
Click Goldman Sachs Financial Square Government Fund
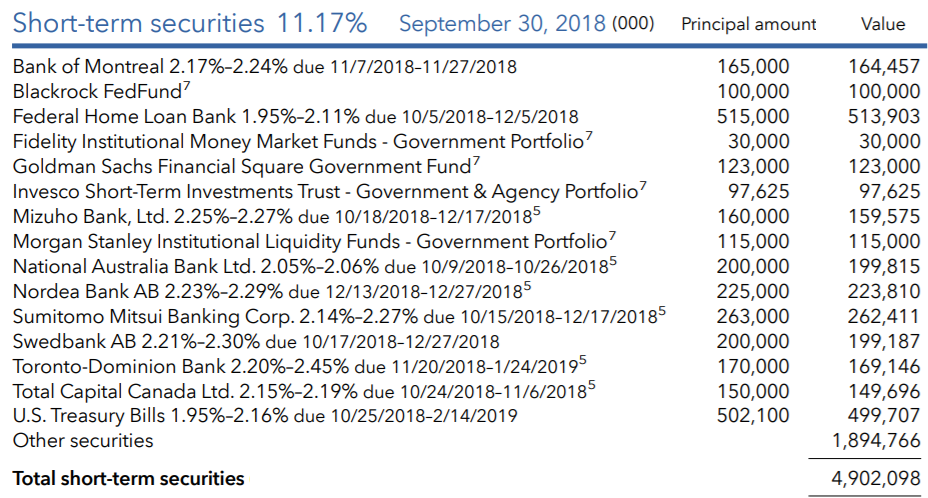click(246, 166)
